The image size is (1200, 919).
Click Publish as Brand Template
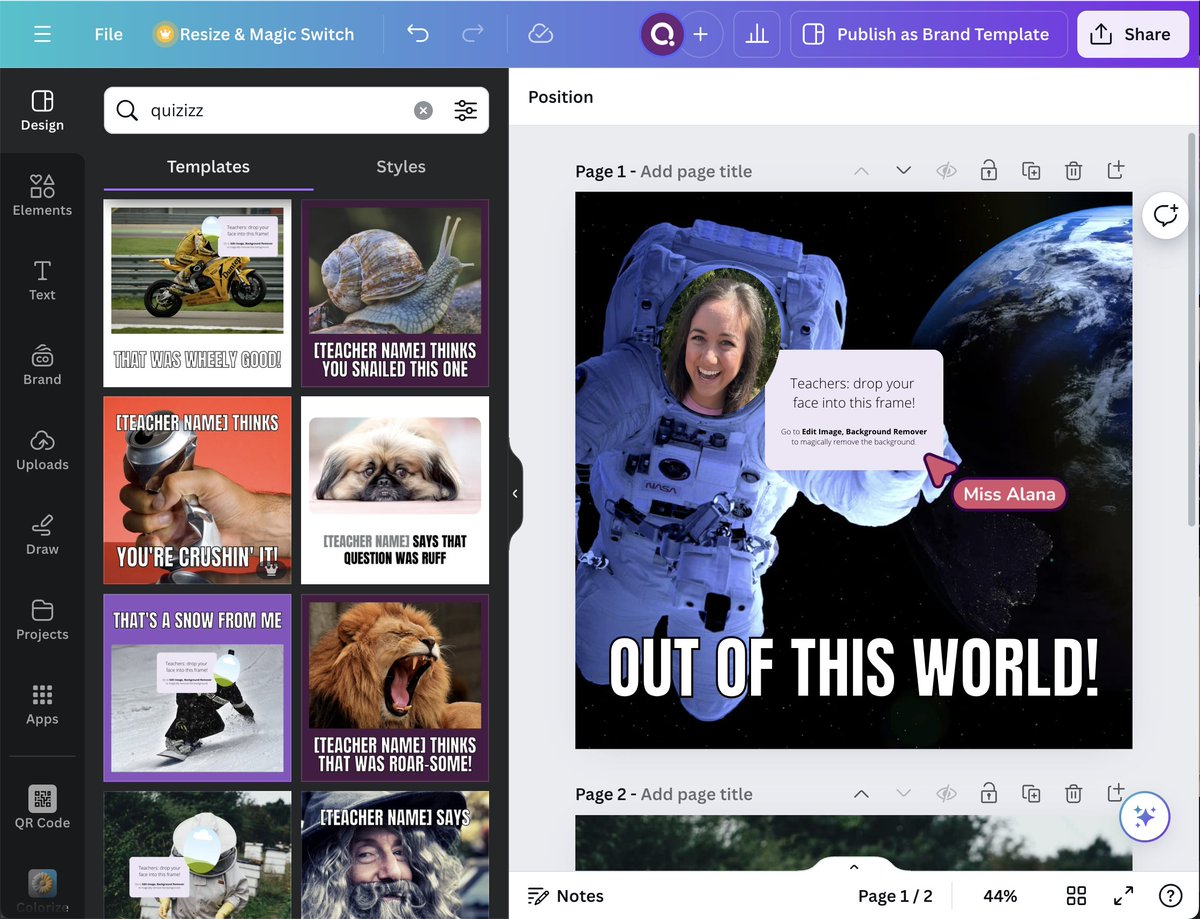[928, 33]
